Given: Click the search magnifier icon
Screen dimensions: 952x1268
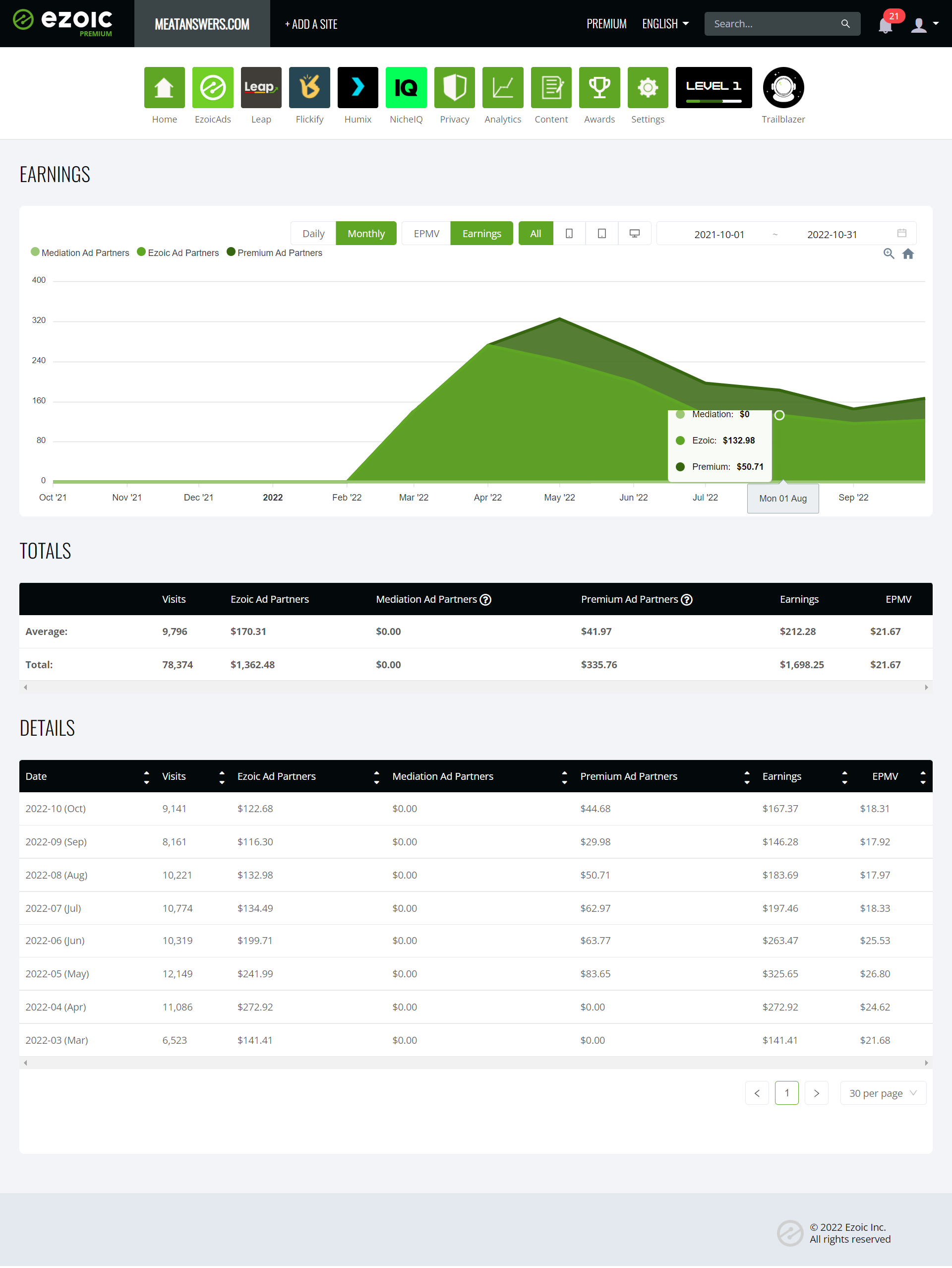Looking at the screenshot, I should click(x=845, y=24).
